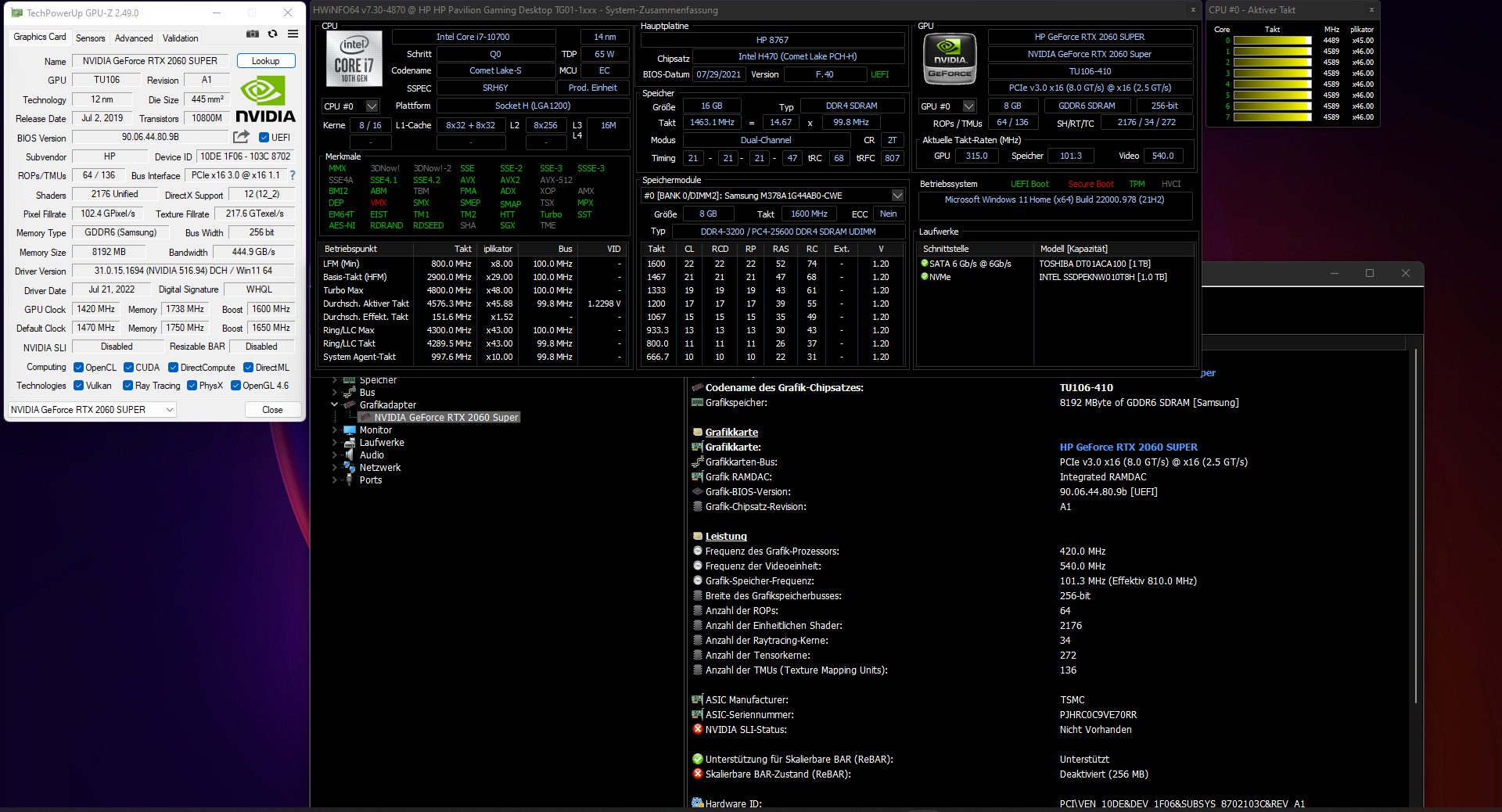Click the BIOS Version field 90.06.44.80.9B

coord(150,137)
